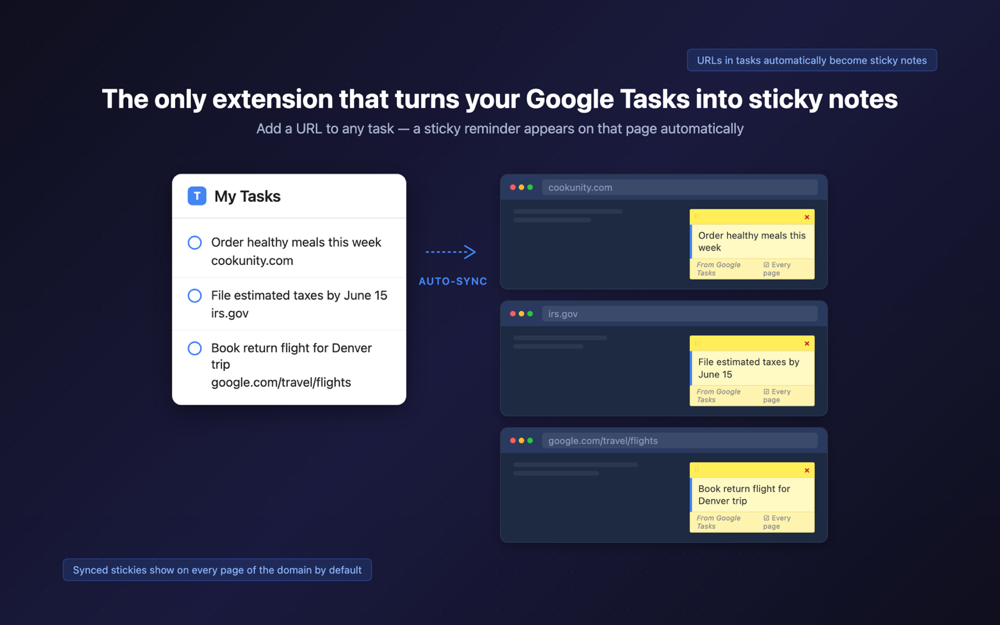The image size is (1000, 625).
Task: Click Order healthy meals text in cookunity sticky
Action: coord(751,242)
